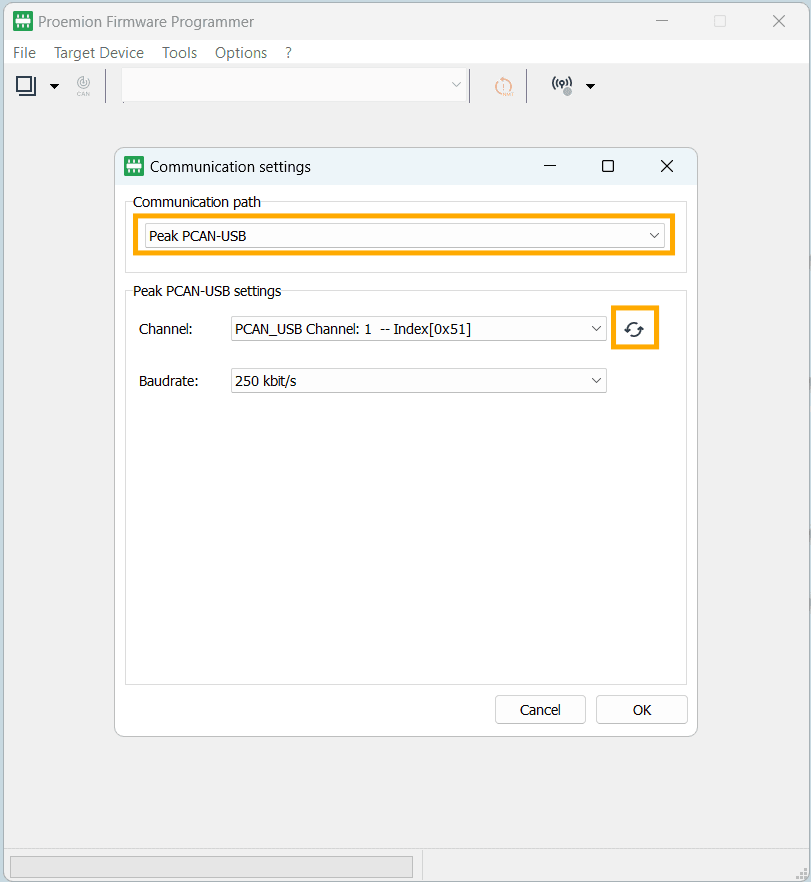Expand the arrow beside the communication icon
811x882 pixels.
590,87
